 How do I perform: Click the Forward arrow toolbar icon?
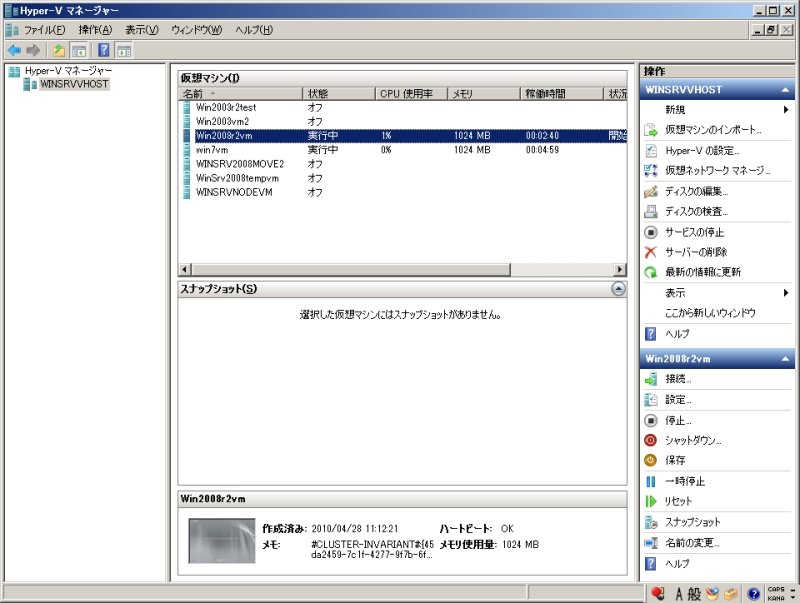point(33,50)
